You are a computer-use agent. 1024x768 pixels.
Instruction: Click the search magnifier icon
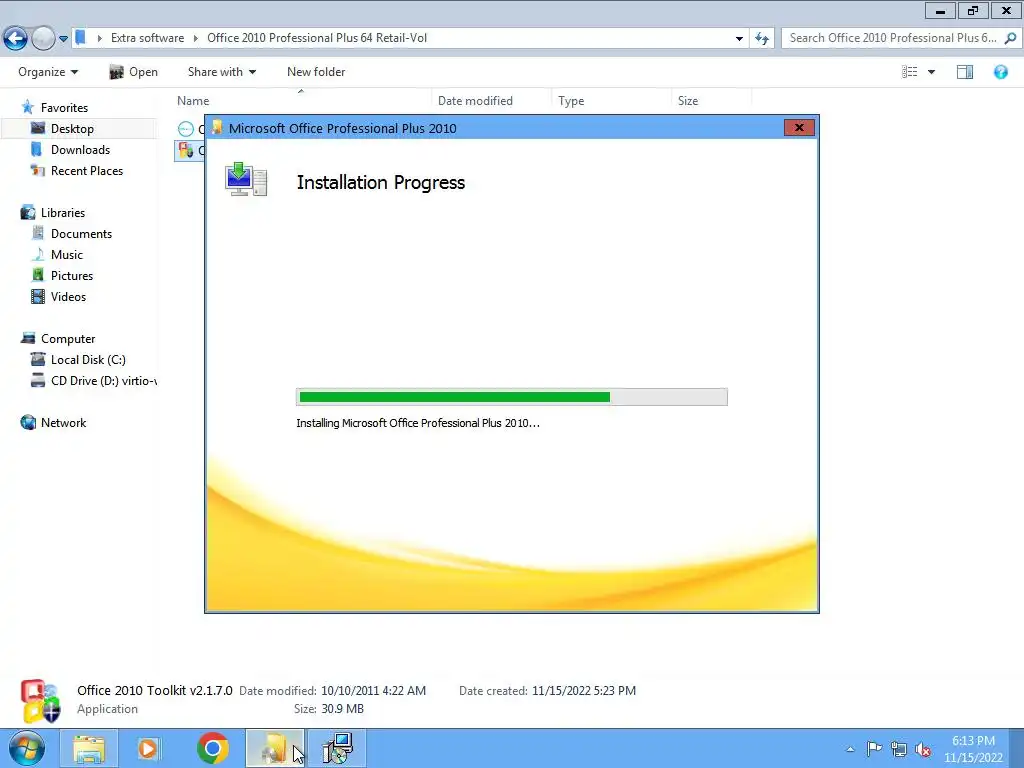point(1010,39)
